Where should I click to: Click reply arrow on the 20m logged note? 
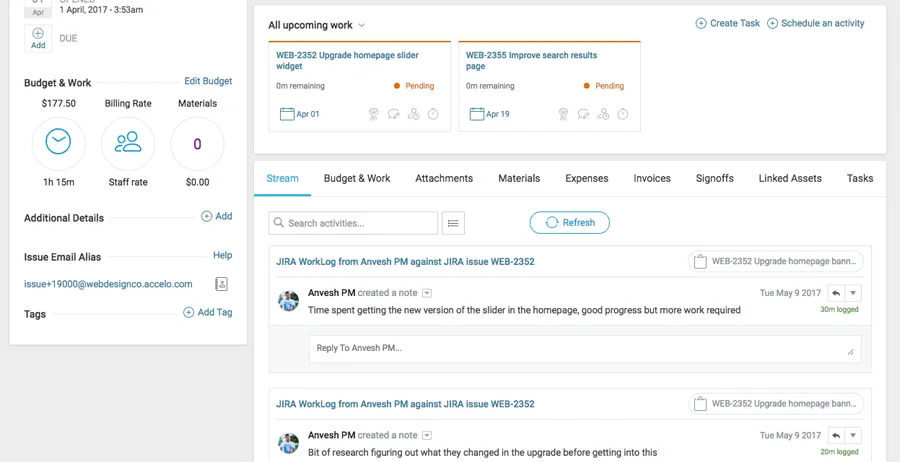[x=836, y=436]
